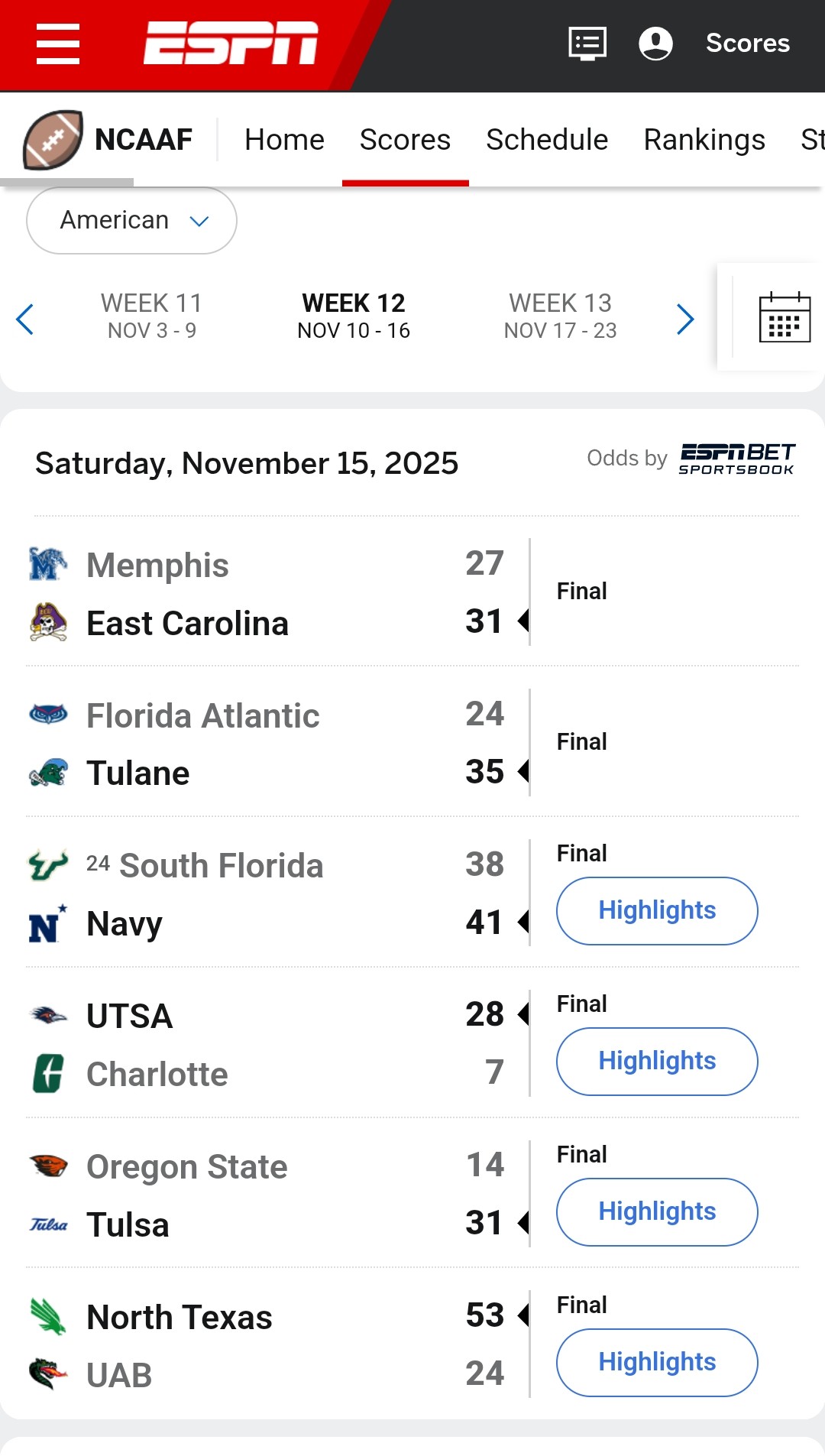The image size is (825, 1456).
Task: Select Week 13 Nov 17-23
Action: click(560, 316)
